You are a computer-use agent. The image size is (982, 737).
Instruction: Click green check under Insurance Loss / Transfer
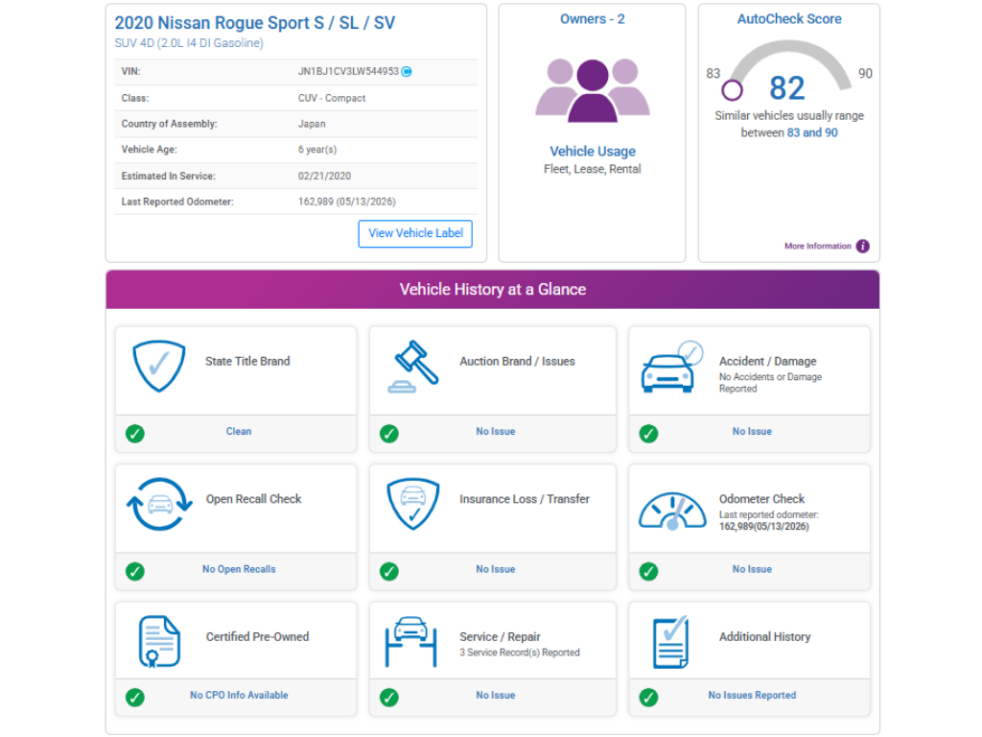(389, 571)
